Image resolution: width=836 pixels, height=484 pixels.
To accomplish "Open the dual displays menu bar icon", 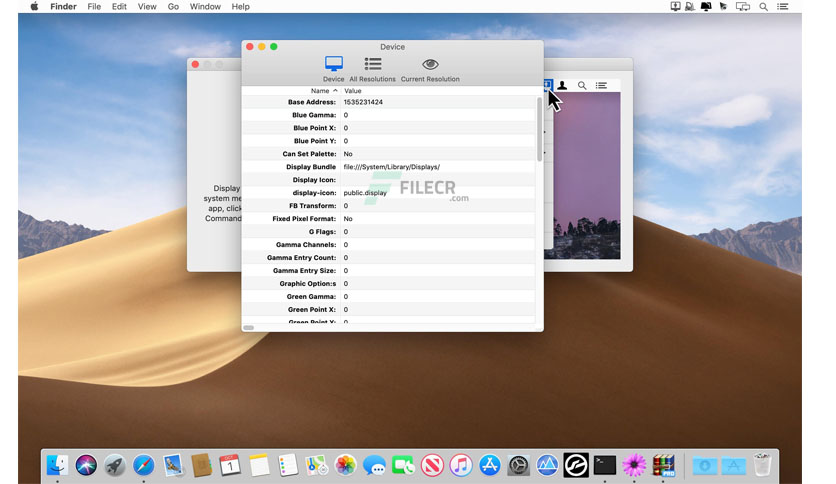I will coord(743,6).
